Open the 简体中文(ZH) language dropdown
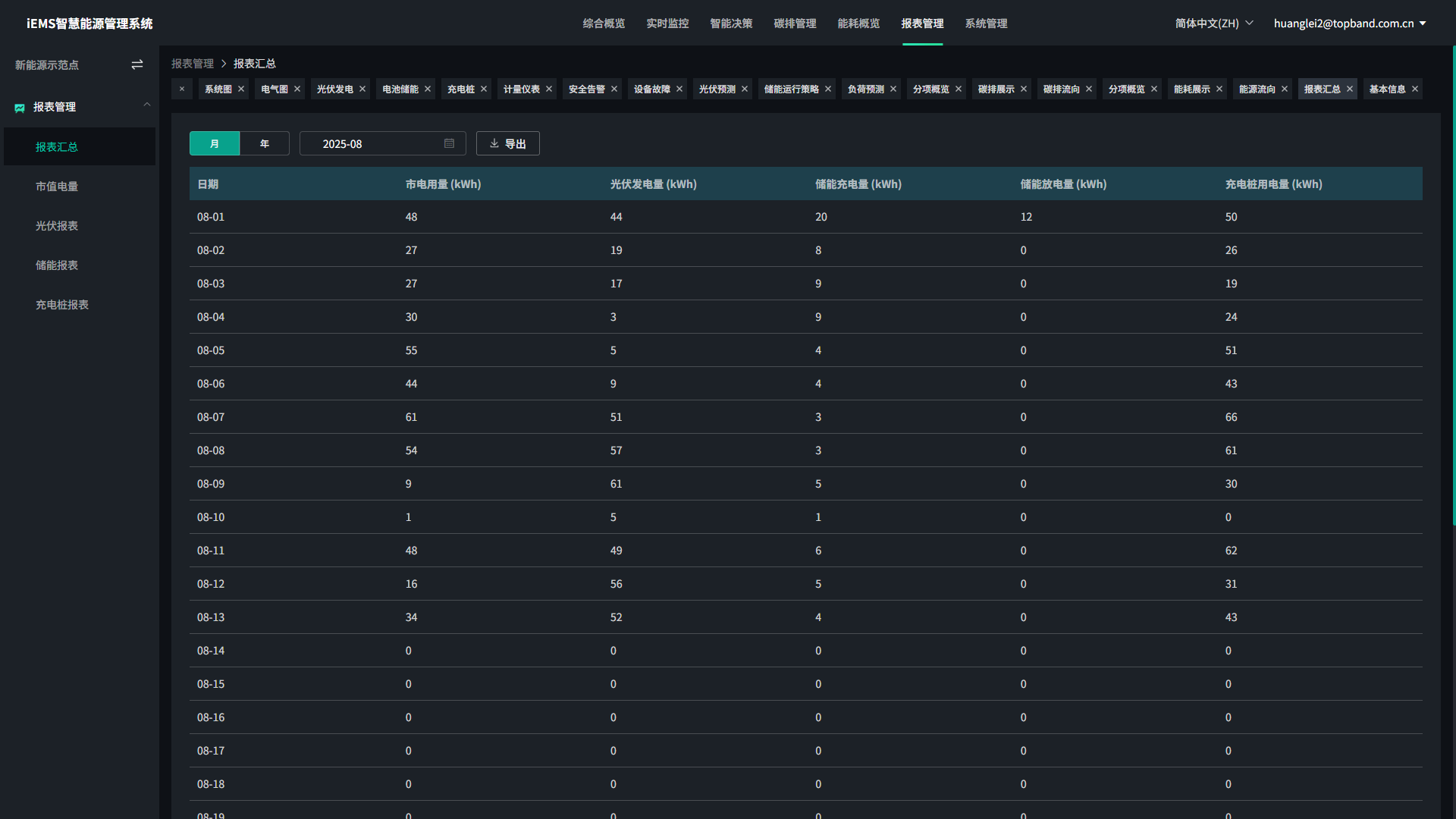 click(1214, 24)
